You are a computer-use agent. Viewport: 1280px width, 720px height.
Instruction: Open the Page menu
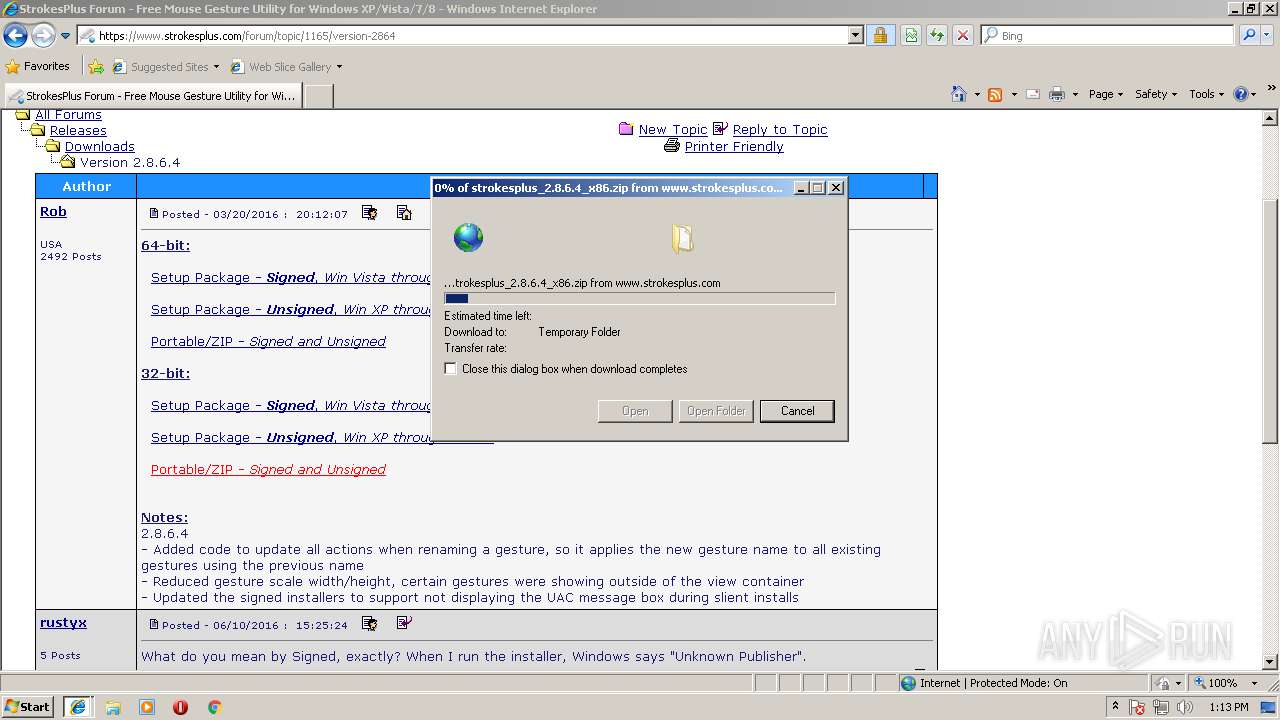1105,94
